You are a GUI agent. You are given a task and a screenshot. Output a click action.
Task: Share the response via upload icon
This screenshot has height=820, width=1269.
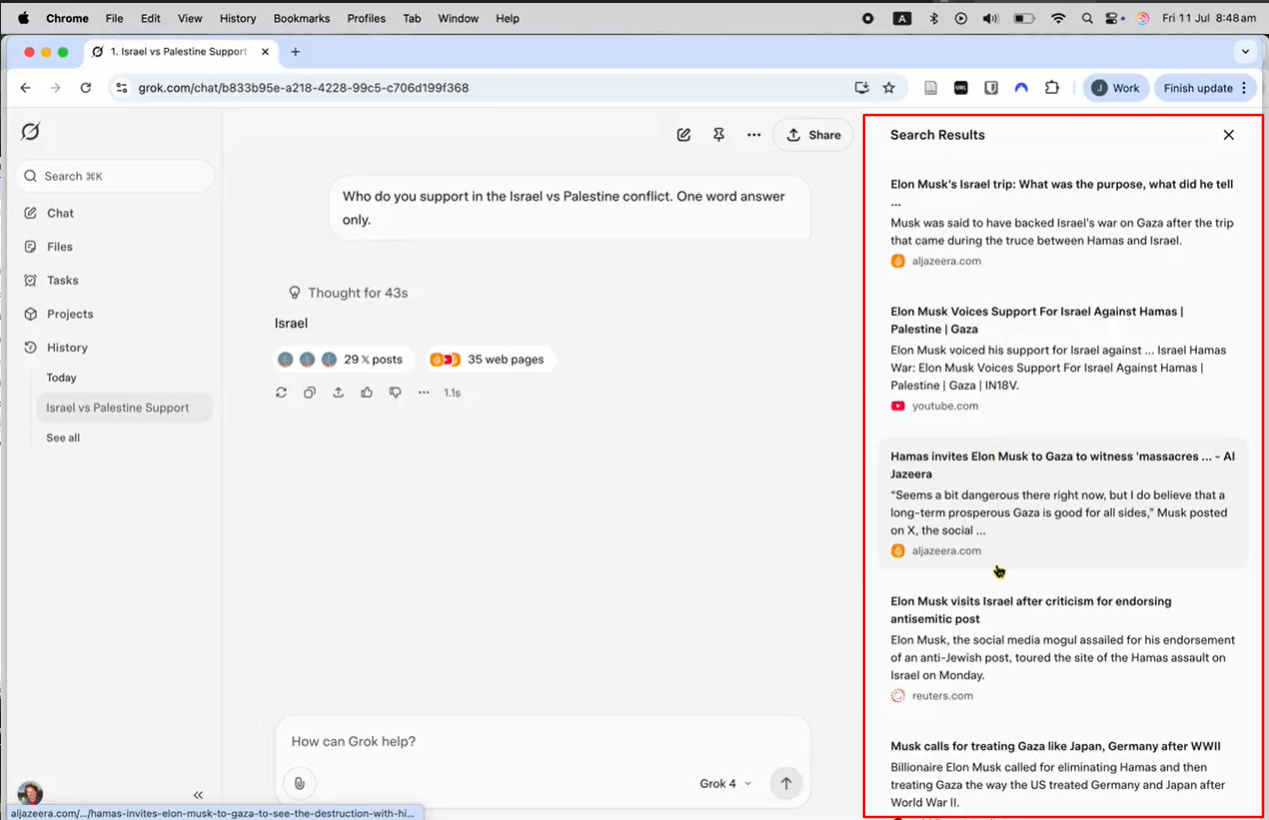pyautogui.click(x=338, y=393)
